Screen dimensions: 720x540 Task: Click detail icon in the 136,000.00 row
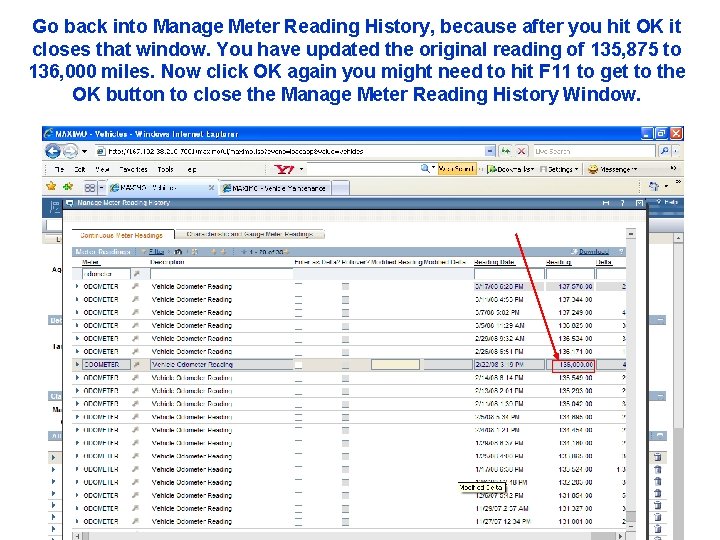click(136, 364)
